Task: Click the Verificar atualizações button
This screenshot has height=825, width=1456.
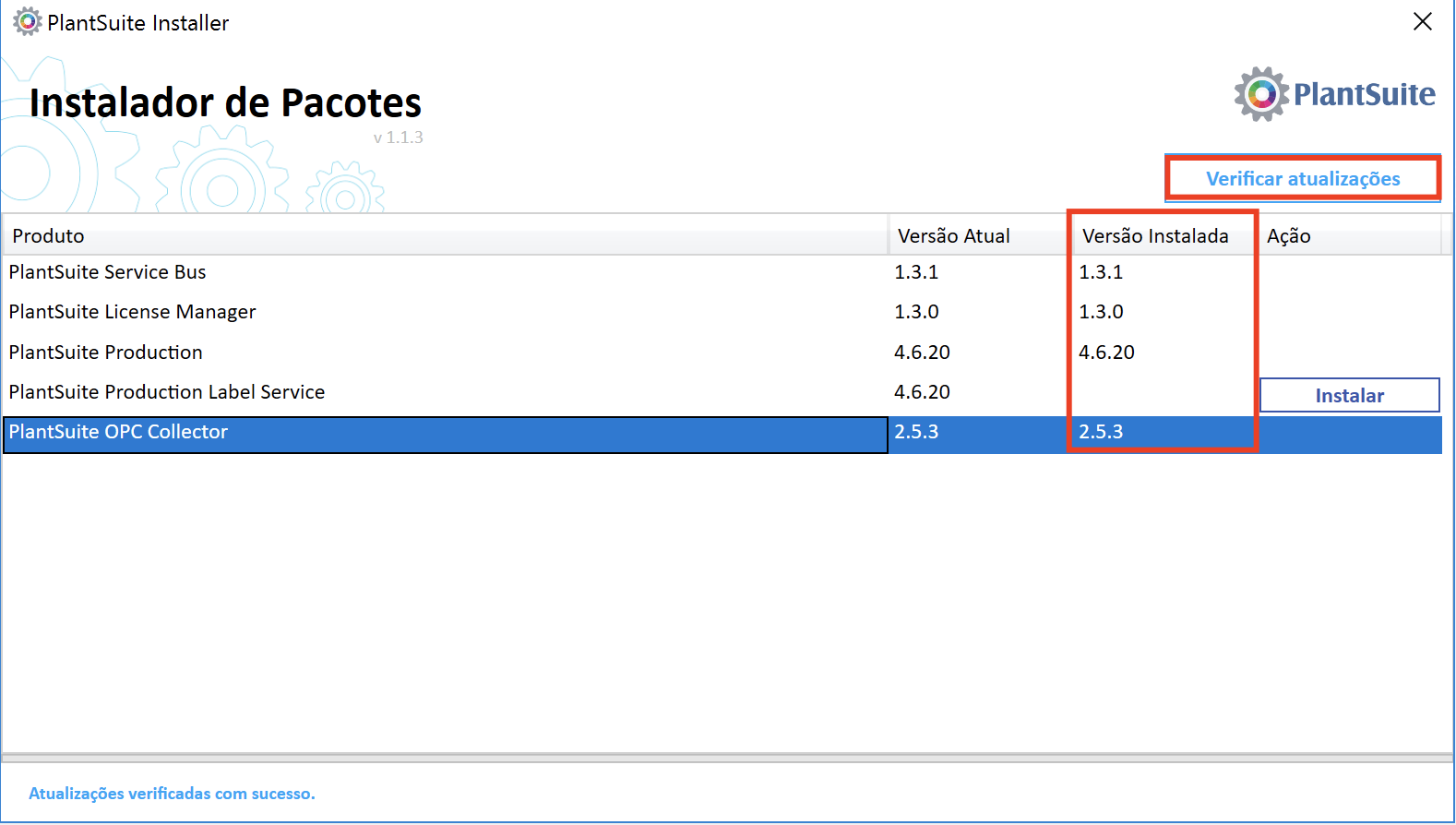Action: (1302, 178)
